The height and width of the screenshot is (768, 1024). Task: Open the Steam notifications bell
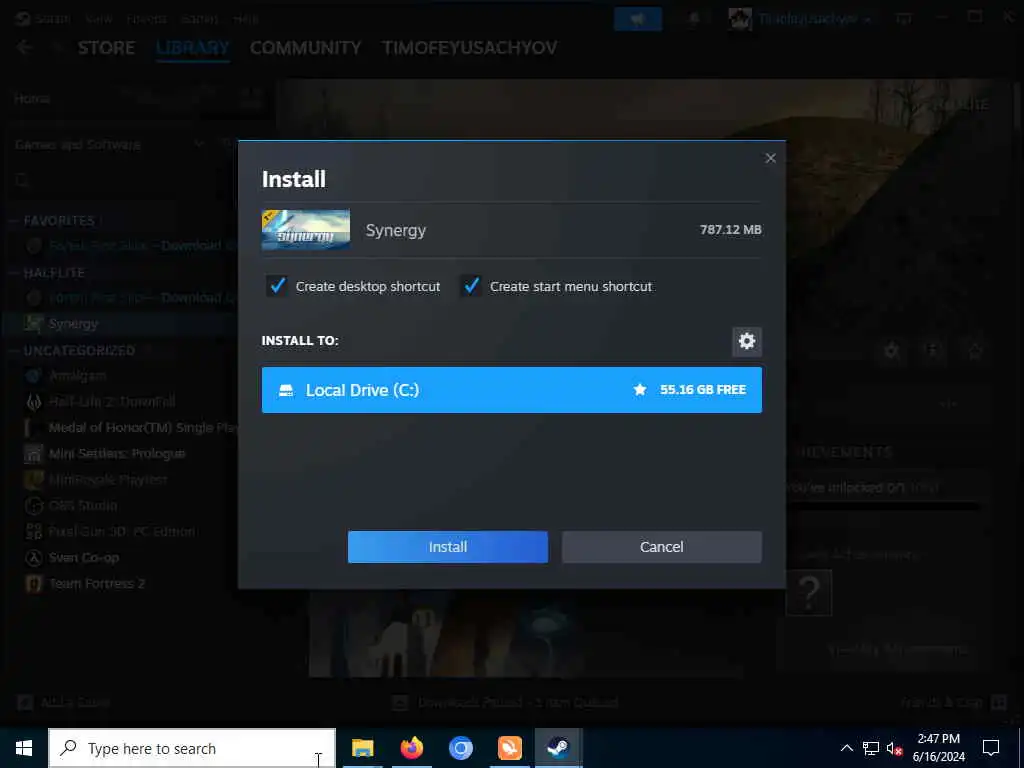pyautogui.click(x=694, y=19)
